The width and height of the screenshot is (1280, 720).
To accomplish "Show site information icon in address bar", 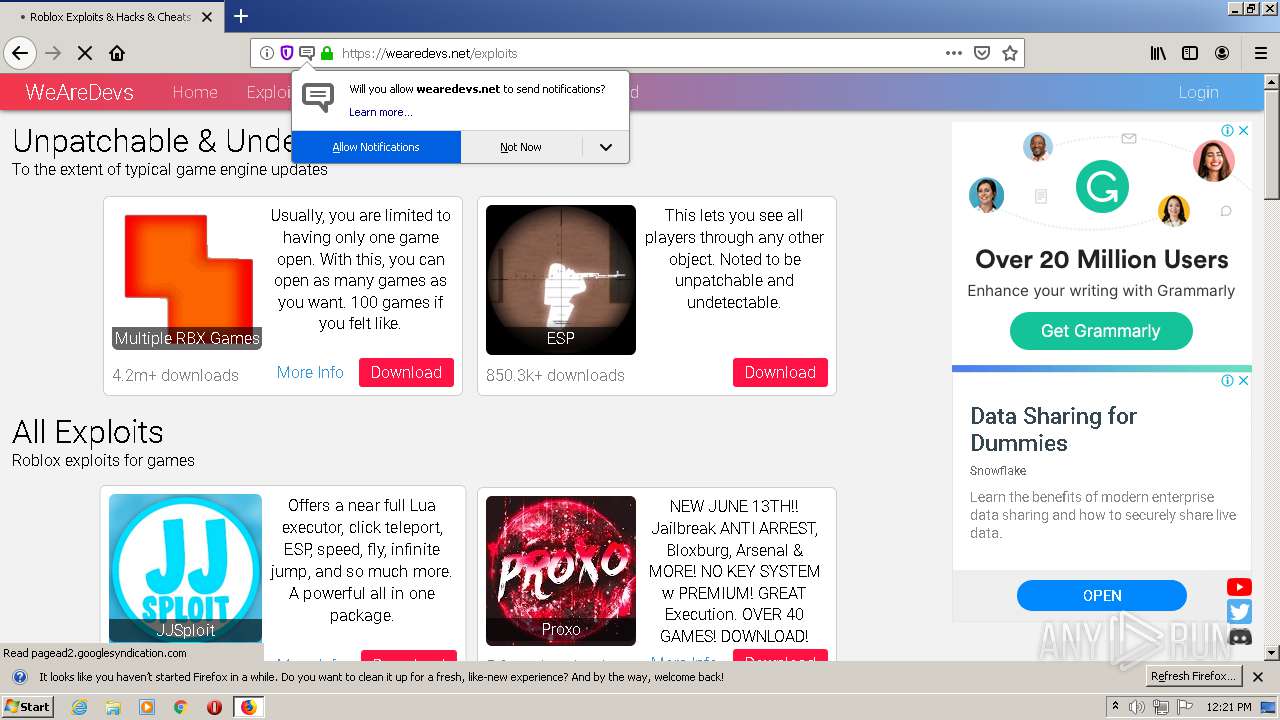I will coord(267,53).
